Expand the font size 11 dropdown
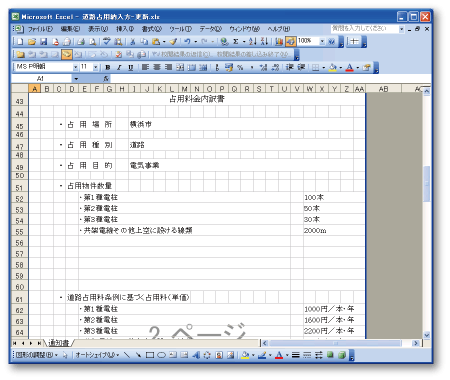Viewport: 450px width, 380px height. pos(96,67)
